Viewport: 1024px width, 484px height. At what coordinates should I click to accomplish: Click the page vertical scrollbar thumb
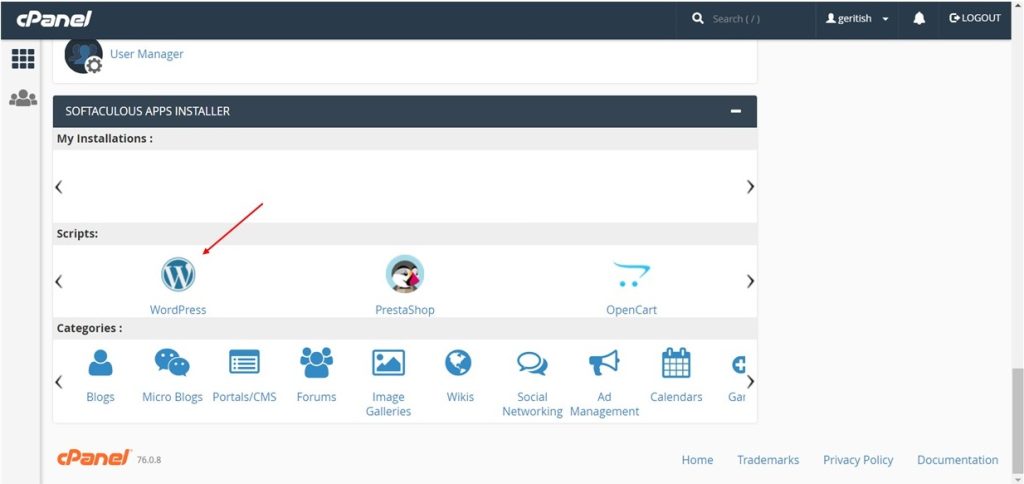(1017, 421)
